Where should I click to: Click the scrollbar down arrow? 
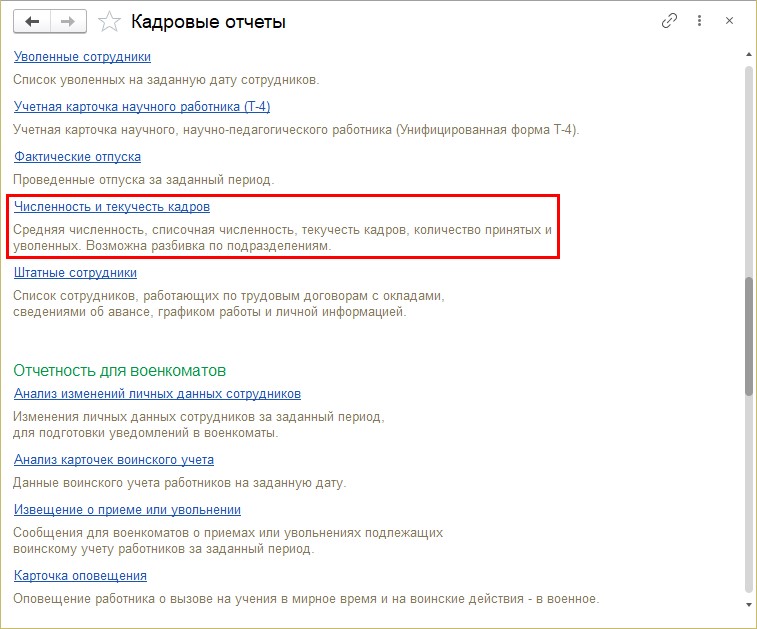tap(749, 604)
